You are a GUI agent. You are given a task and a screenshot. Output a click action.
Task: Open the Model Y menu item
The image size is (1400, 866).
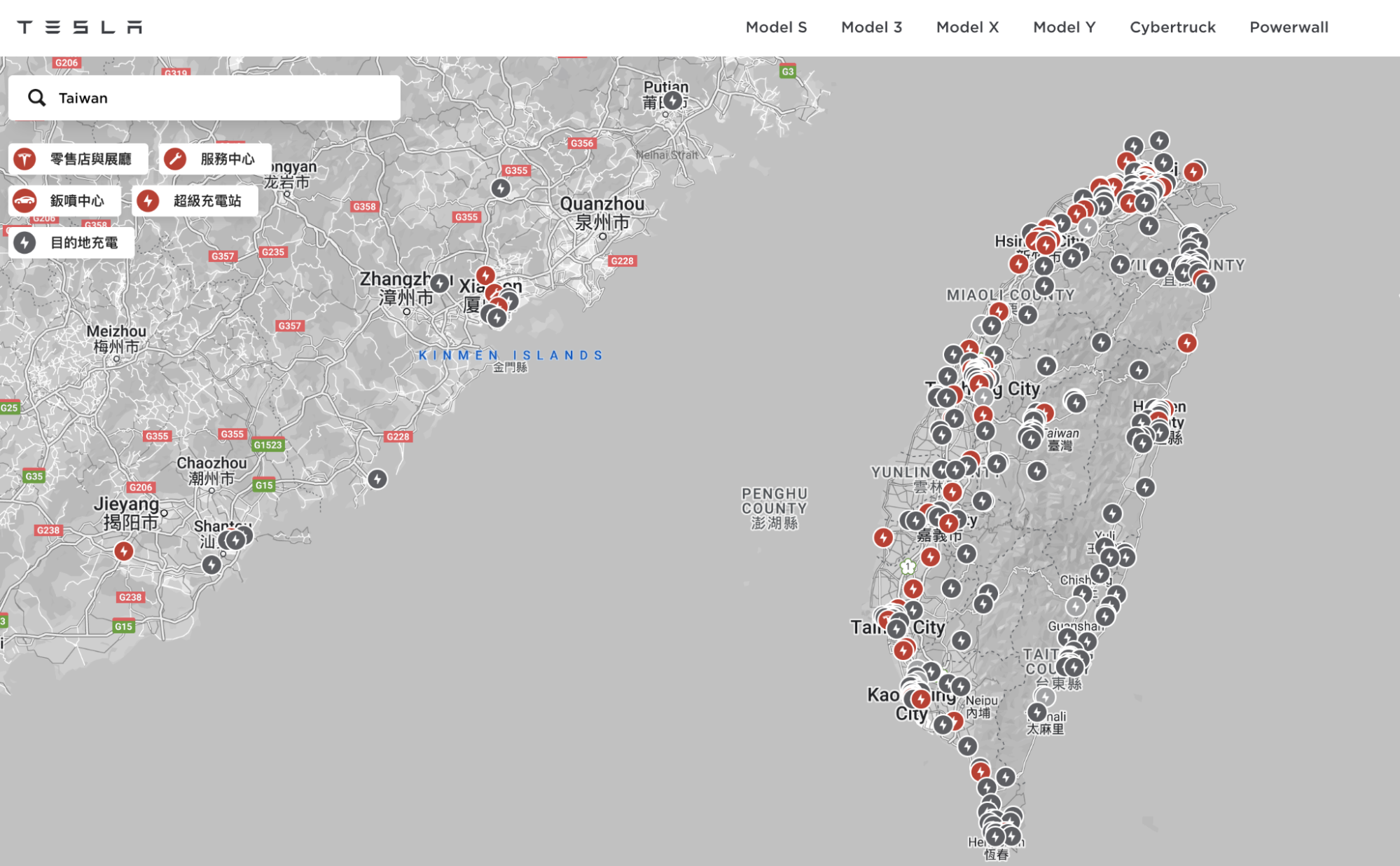click(1064, 27)
